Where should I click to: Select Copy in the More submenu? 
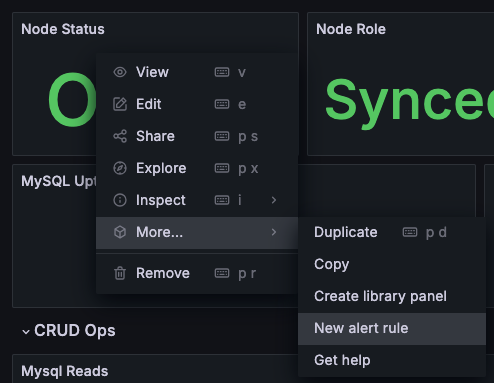tap(392, 264)
